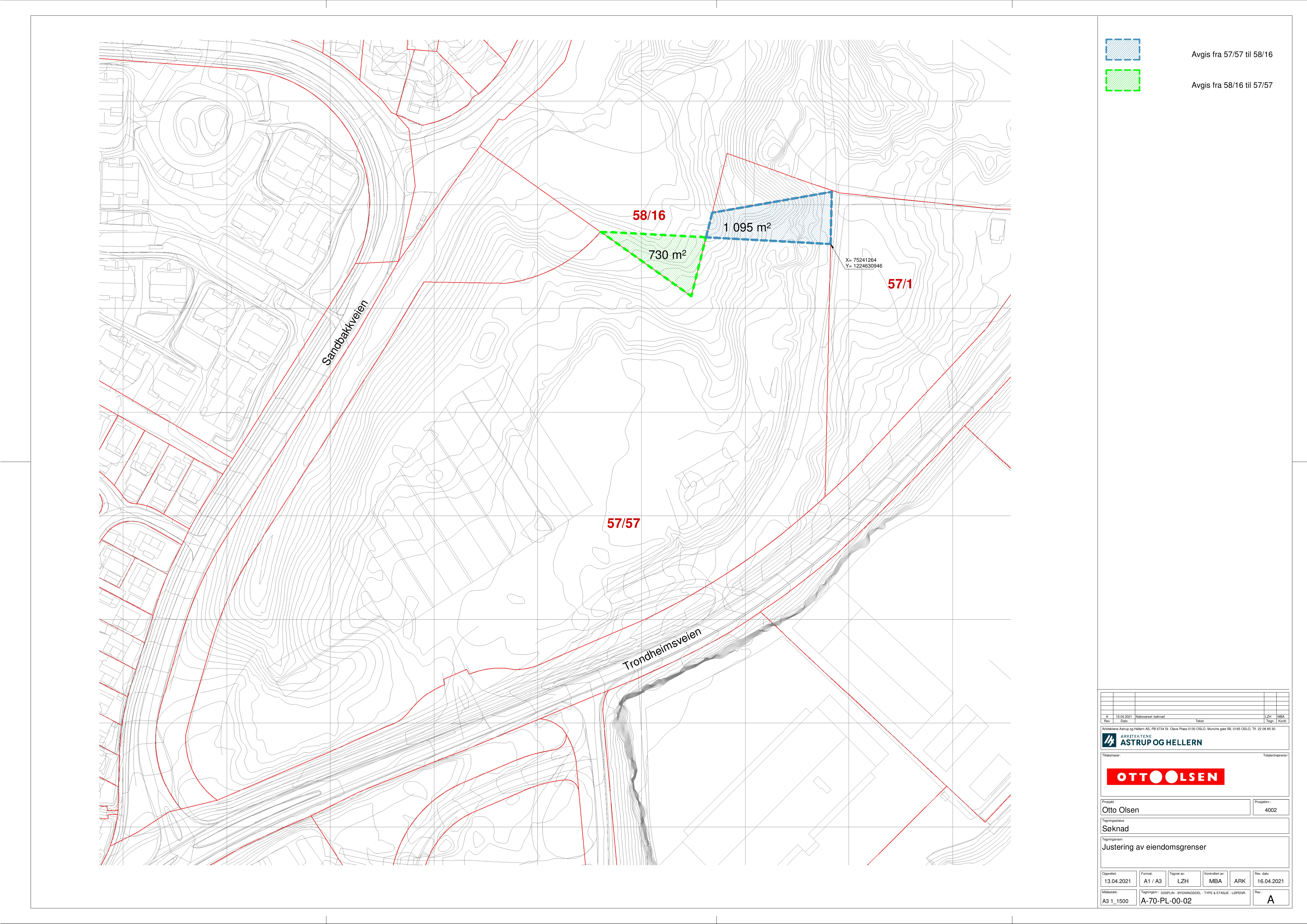The image size is (1307, 924).
Task: Select the architect address line with 'Munchs gate 5B'
Action: (x=1189, y=729)
